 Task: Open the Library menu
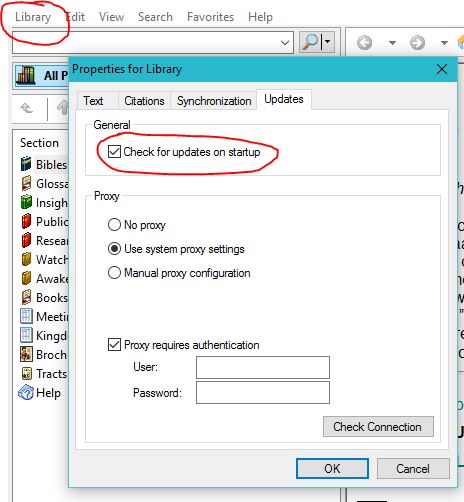pyautogui.click(x=33, y=17)
